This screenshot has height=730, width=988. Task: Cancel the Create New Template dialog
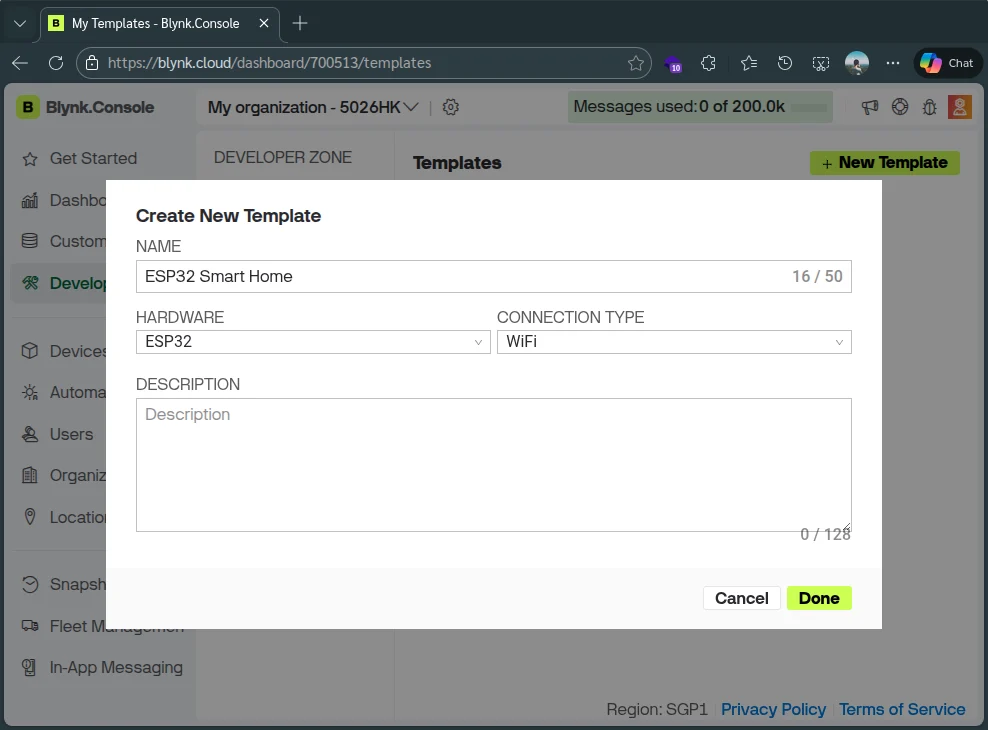741,598
